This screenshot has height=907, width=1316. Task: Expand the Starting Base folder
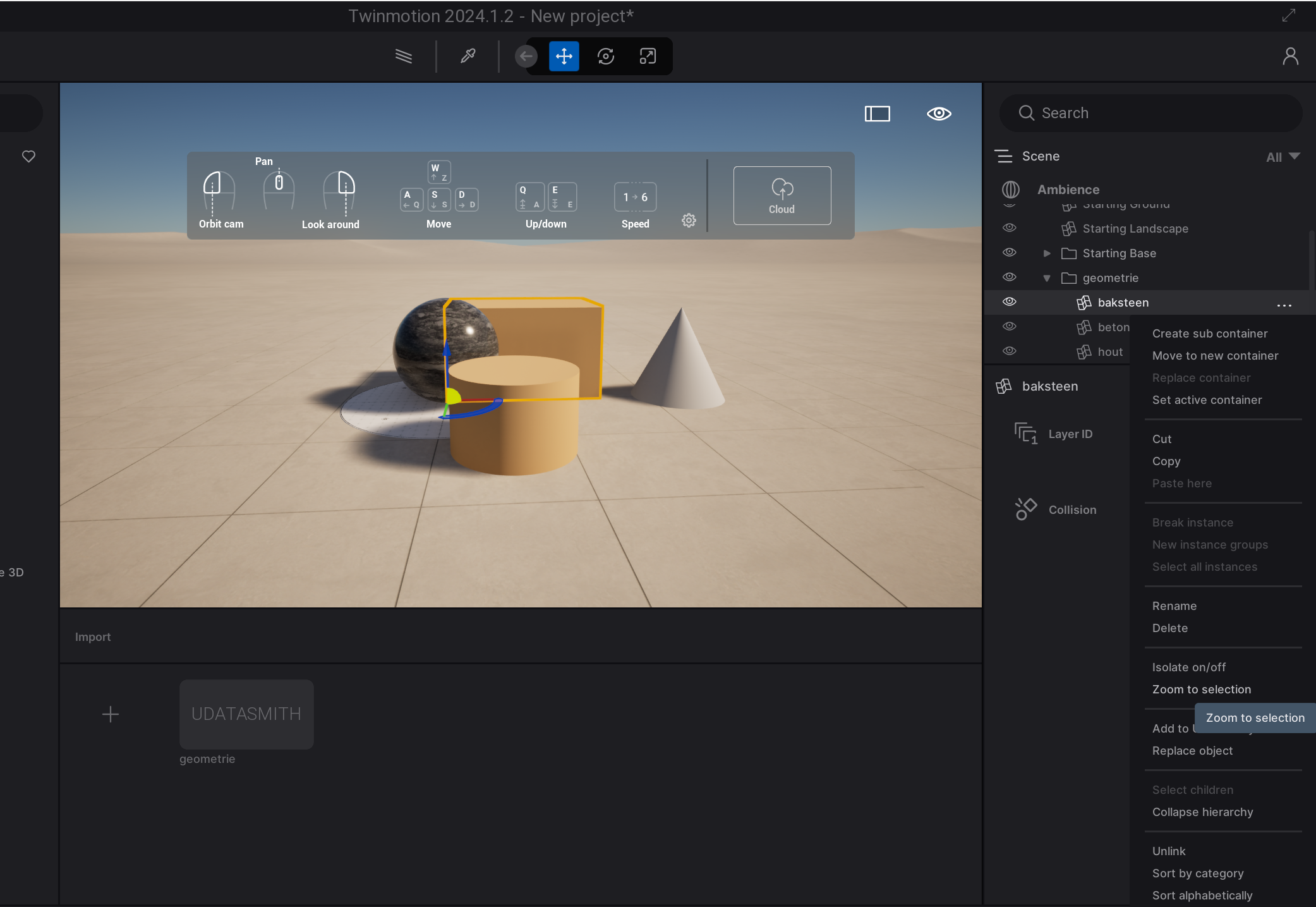(x=1047, y=253)
